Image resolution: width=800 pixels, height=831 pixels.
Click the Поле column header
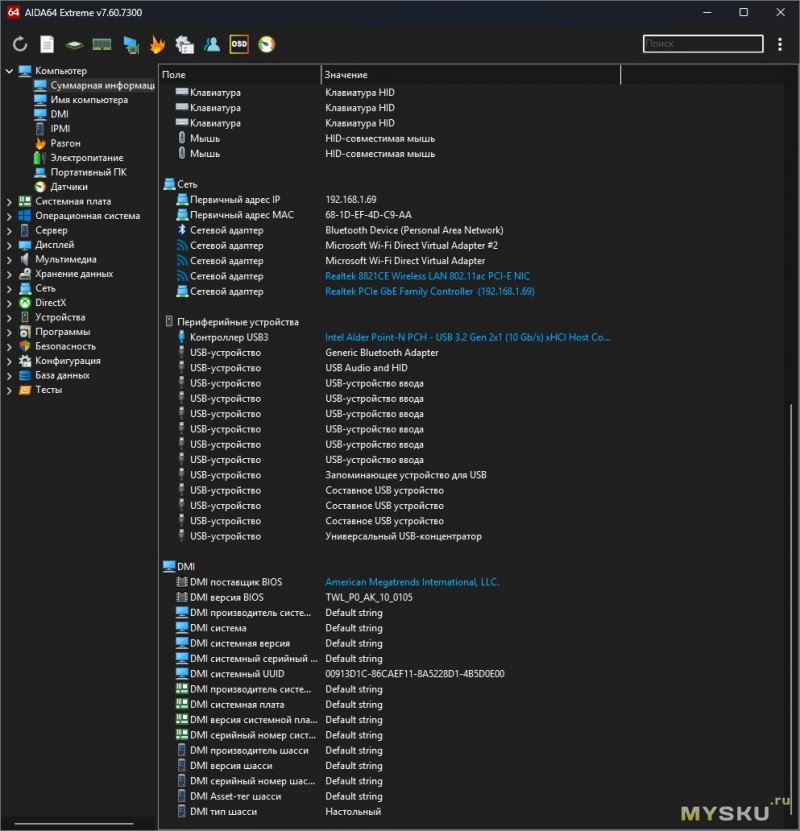239,75
